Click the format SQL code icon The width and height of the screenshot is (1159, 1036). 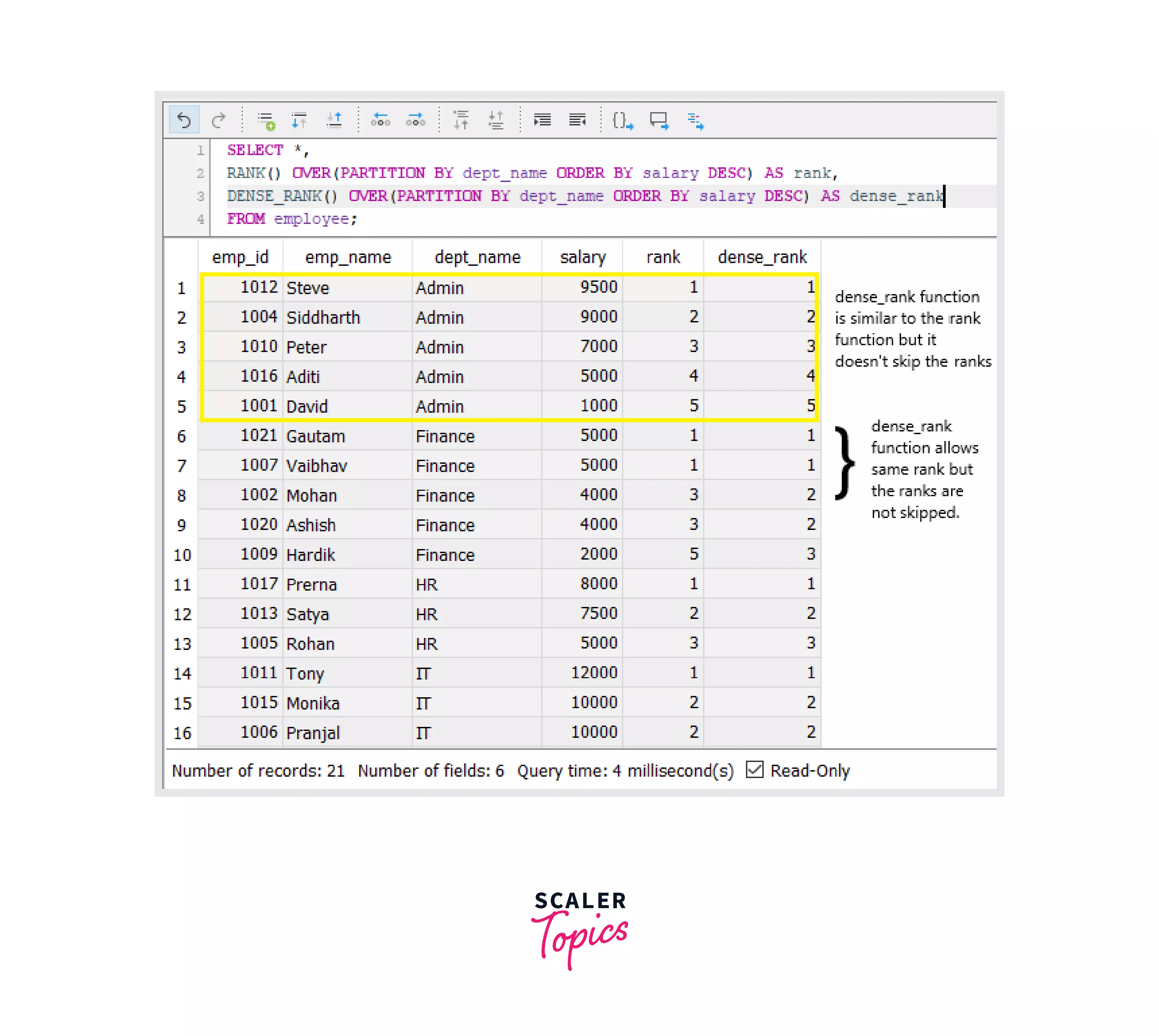click(x=695, y=121)
